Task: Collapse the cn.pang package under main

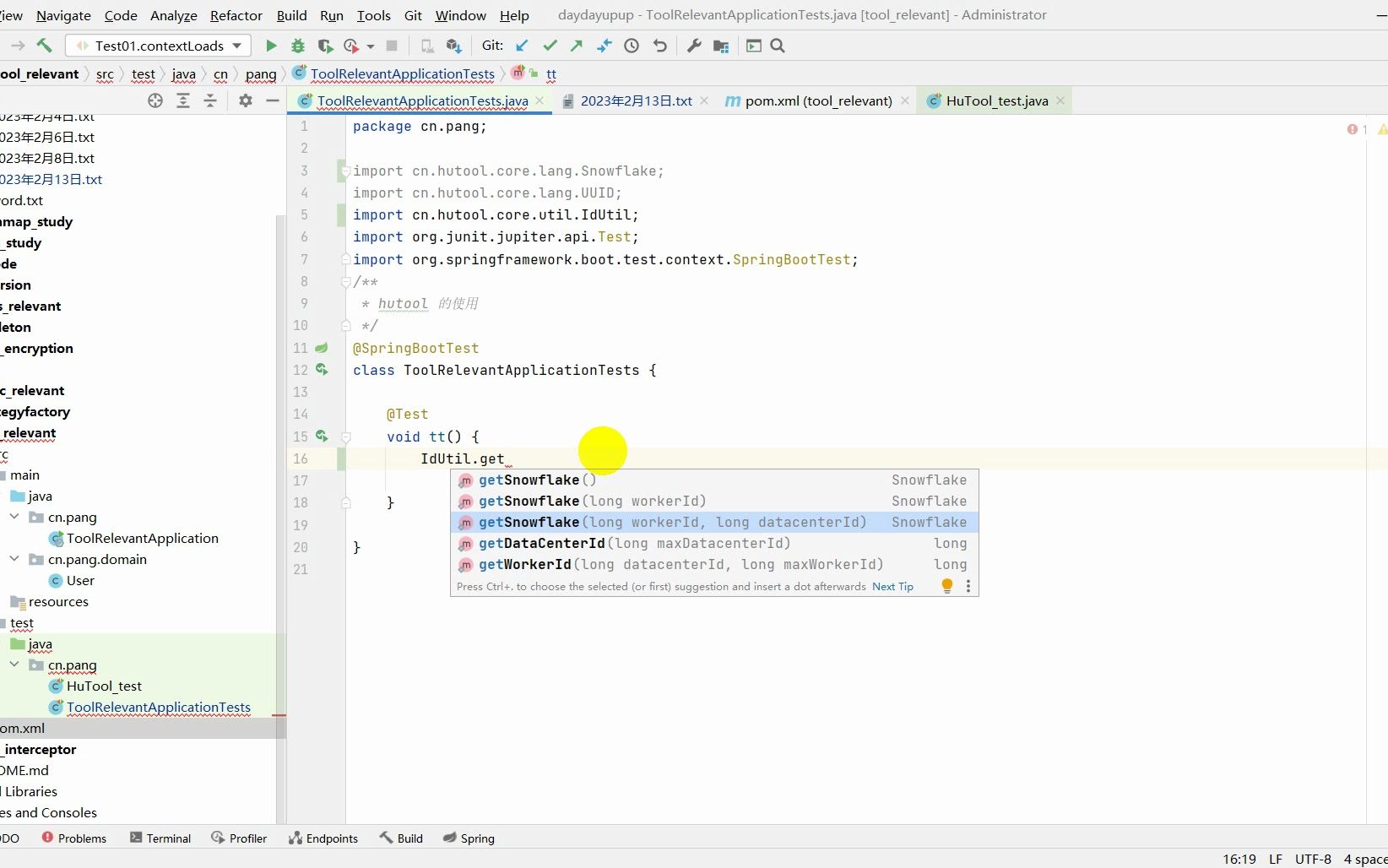Action: point(14,517)
